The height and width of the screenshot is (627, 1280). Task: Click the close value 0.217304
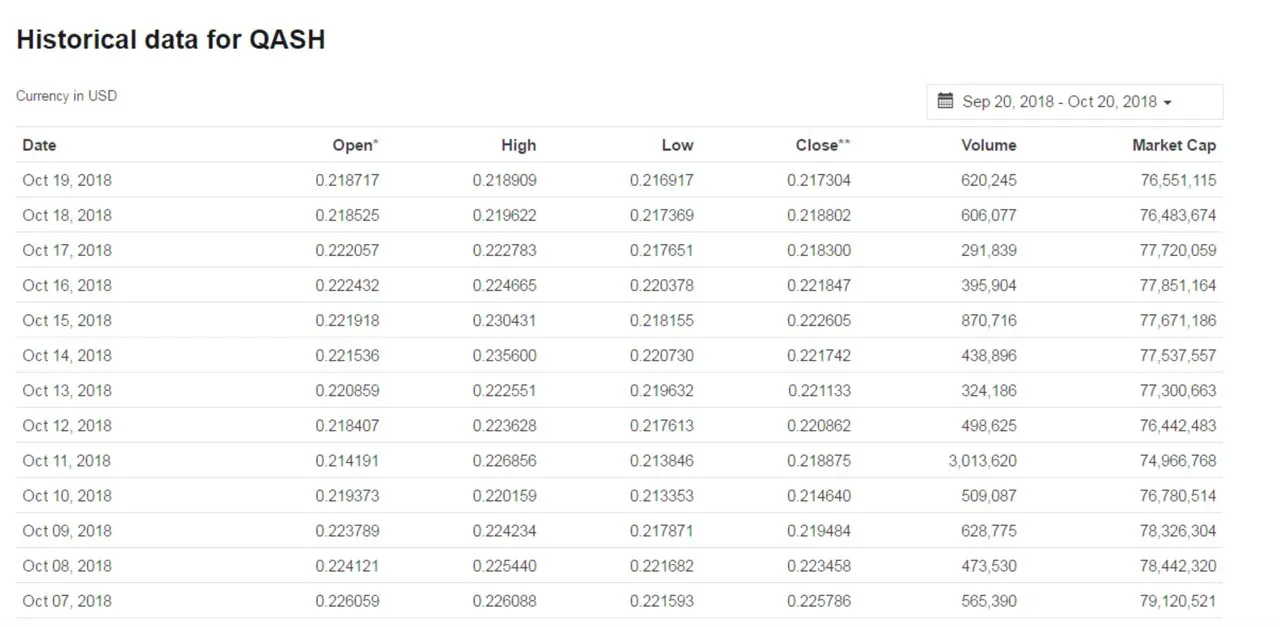(x=819, y=181)
